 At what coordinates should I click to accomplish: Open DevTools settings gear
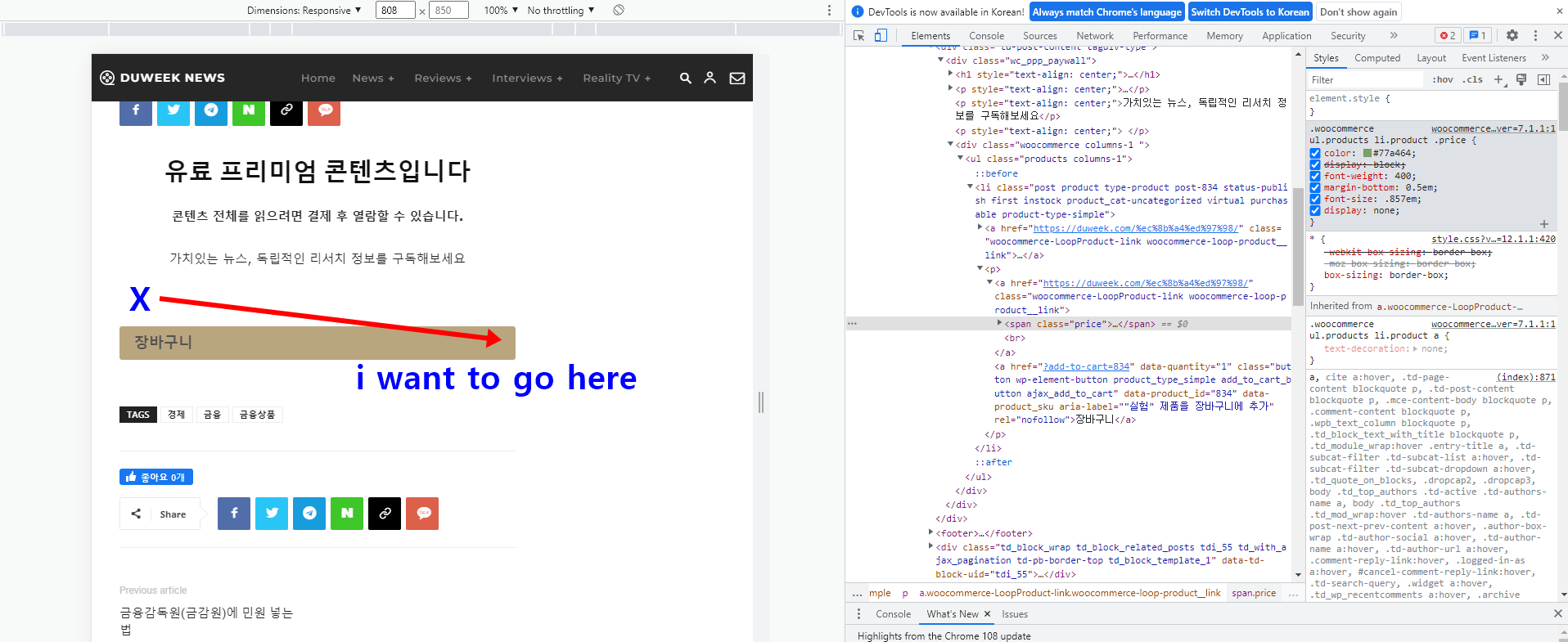[1512, 35]
